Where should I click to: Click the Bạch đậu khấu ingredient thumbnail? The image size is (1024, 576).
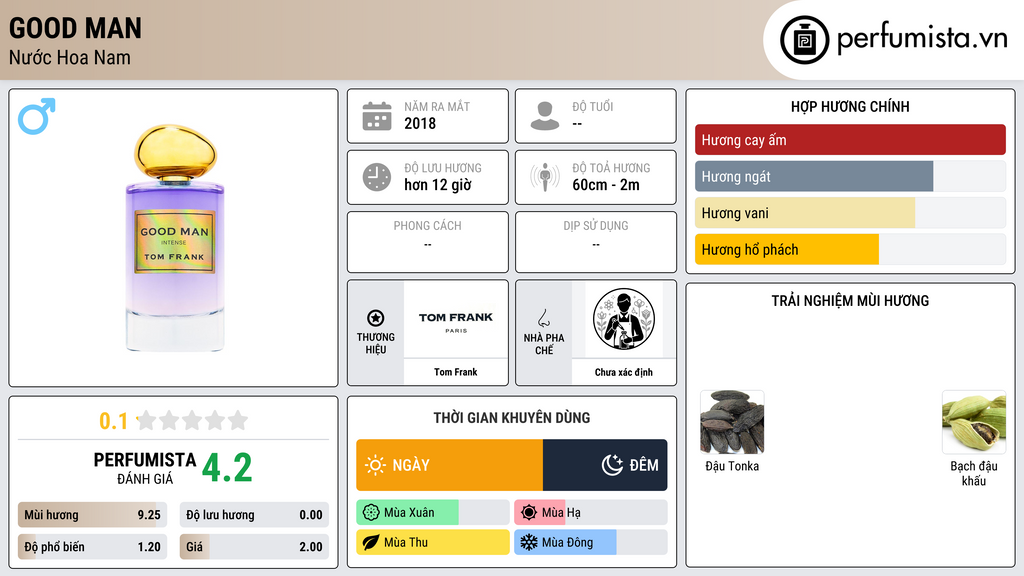(x=974, y=422)
